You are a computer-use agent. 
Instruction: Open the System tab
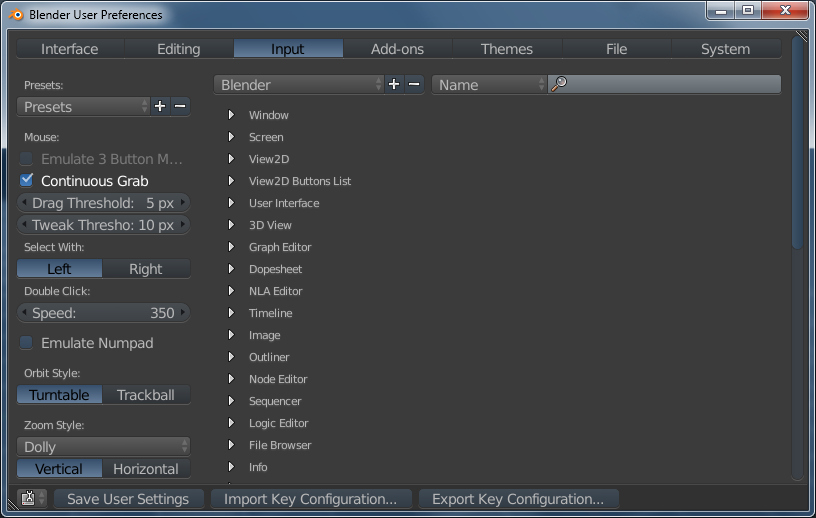click(726, 49)
